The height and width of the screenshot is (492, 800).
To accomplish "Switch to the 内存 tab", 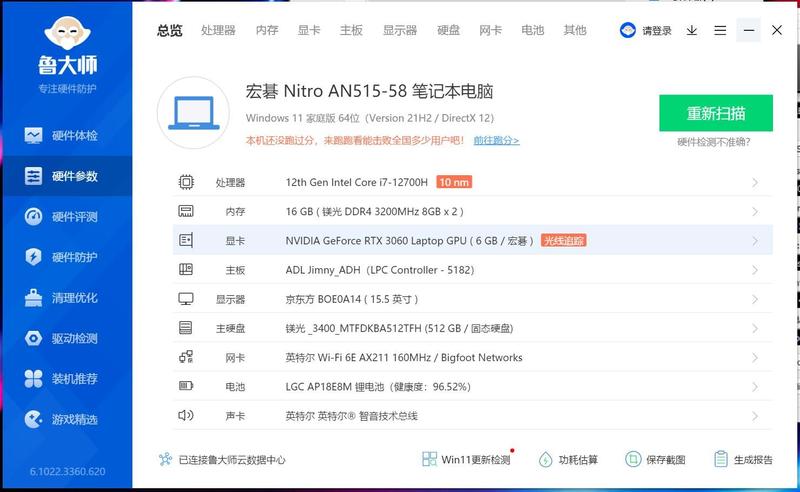I will (x=267, y=31).
